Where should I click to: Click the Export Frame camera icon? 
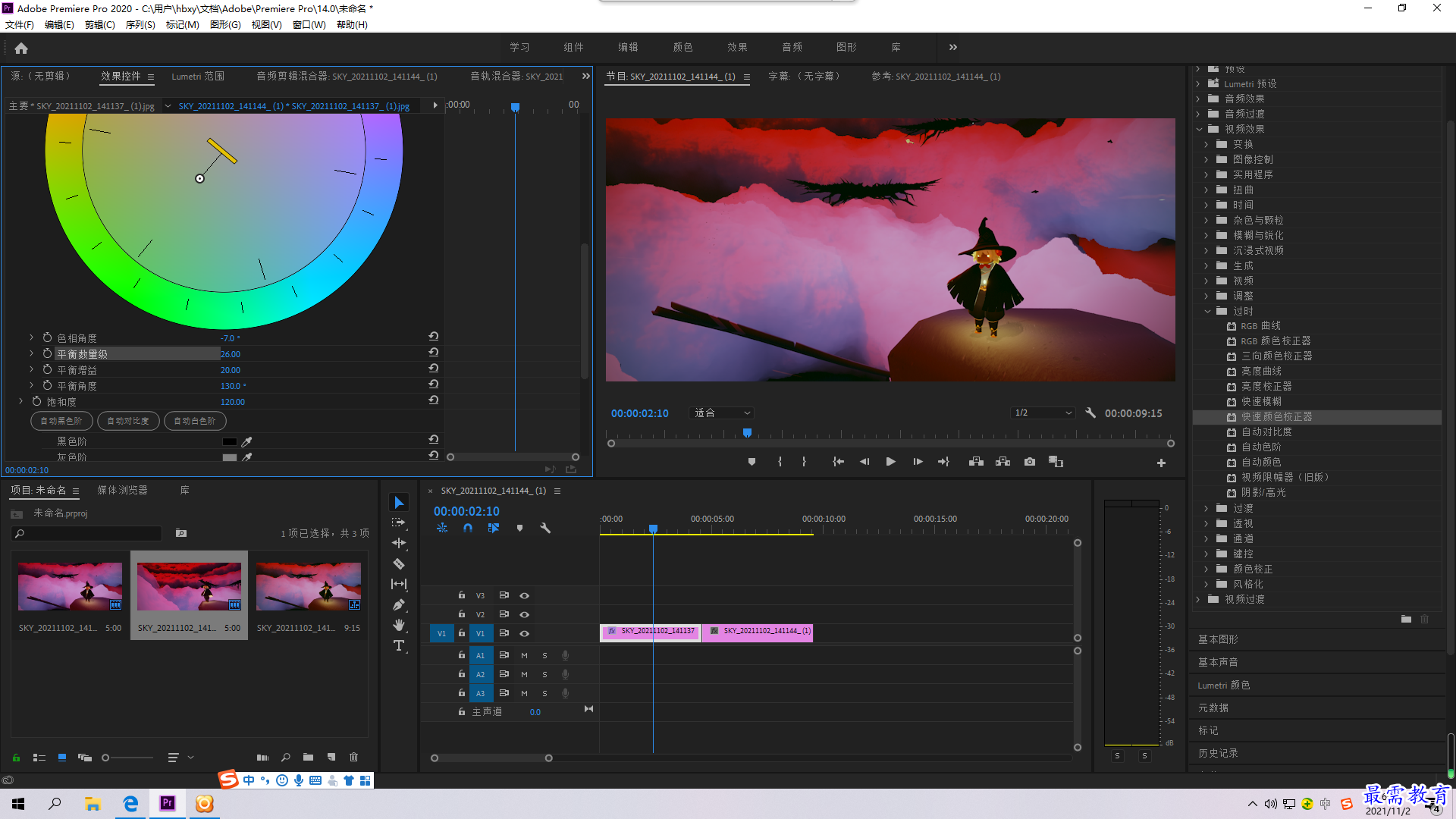1030,462
